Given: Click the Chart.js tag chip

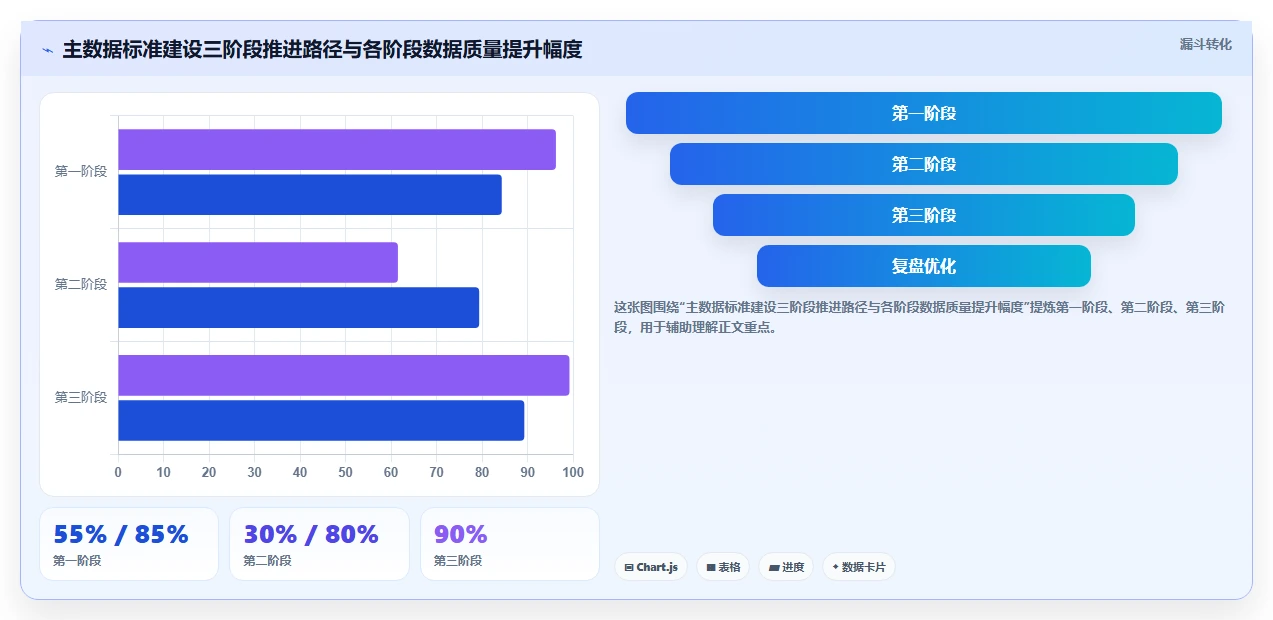Looking at the screenshot, I should point(651,567).
